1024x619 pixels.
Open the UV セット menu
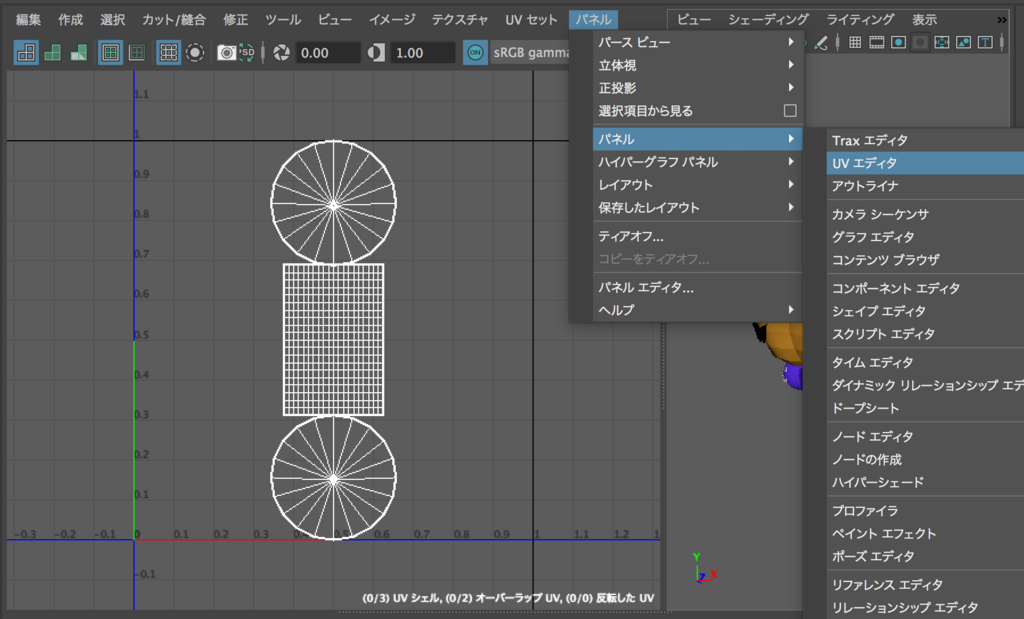[x=531, y=20]
